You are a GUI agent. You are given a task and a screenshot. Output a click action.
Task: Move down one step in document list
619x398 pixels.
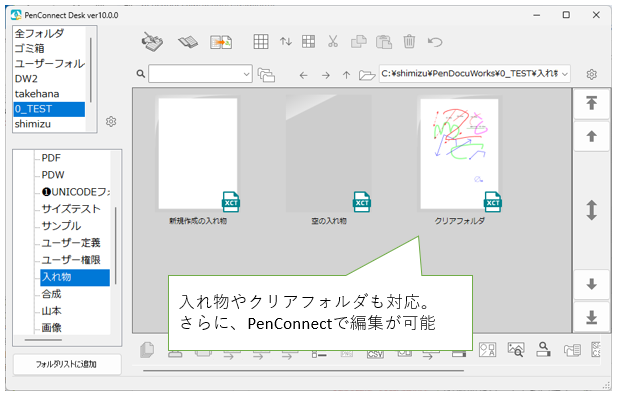point(591,284)
